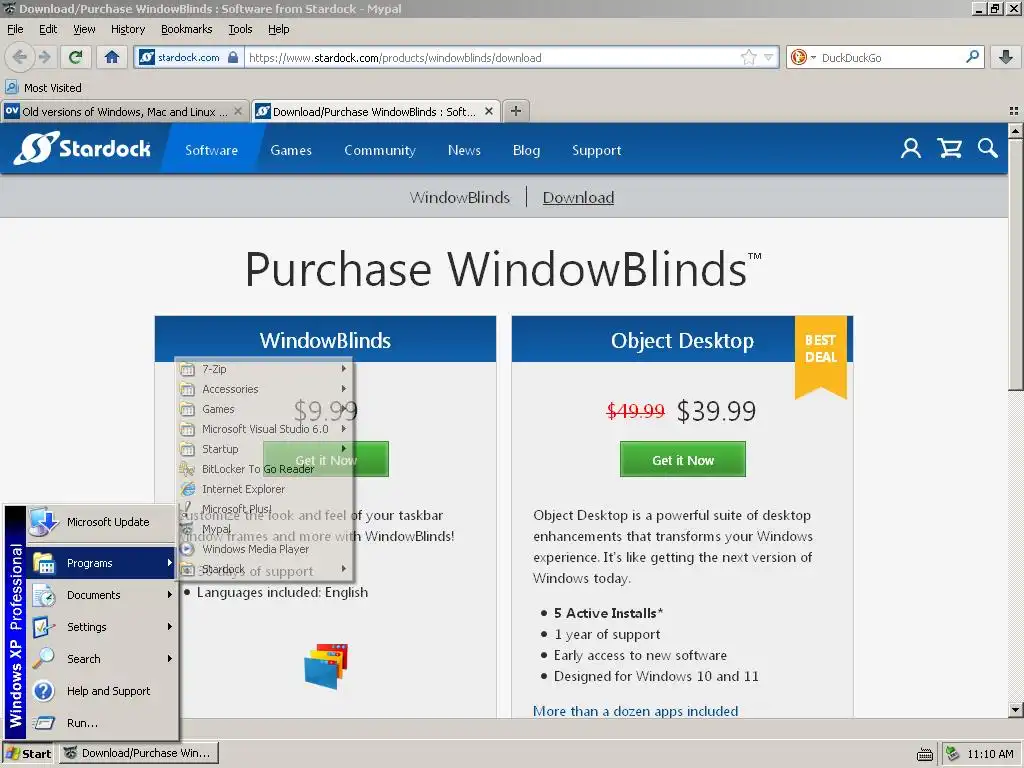Click the Download/Purchase Win... taskbar button

[x=139, y=754]
